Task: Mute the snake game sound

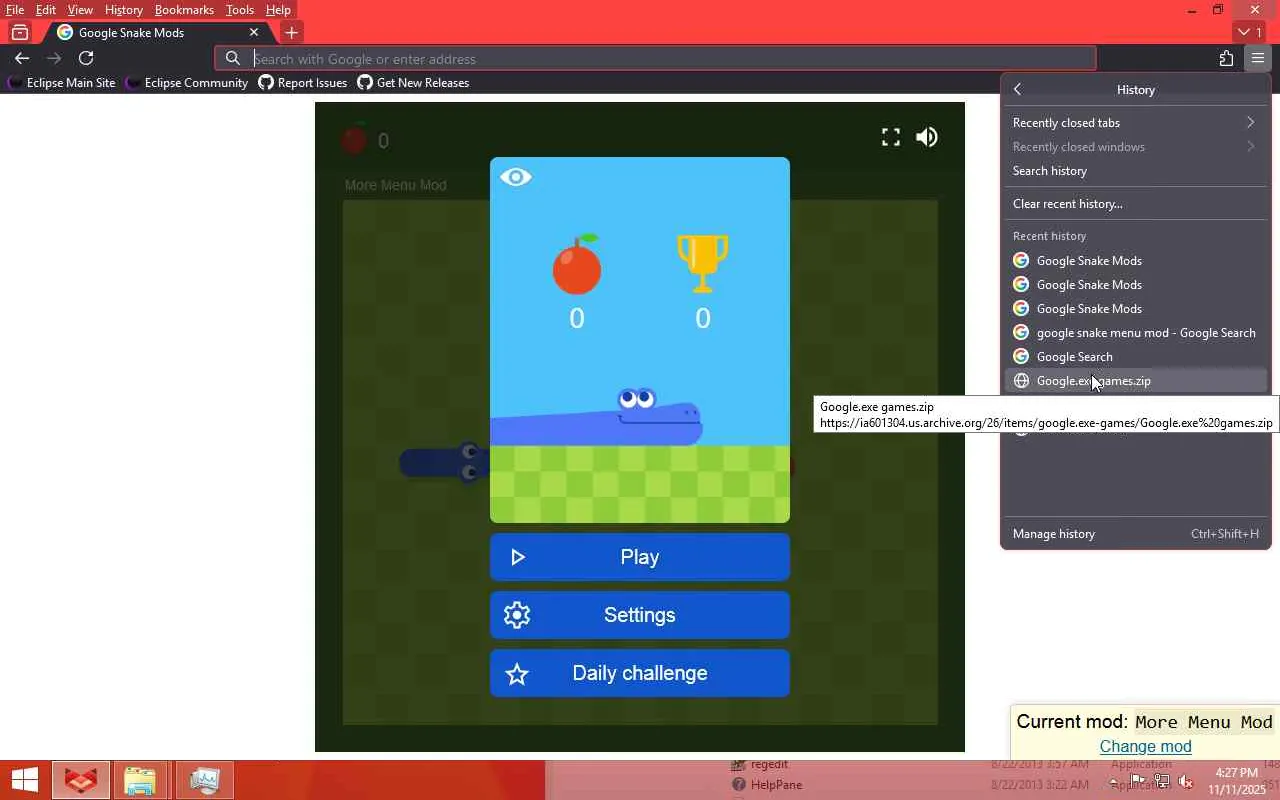Action: point(927,137)
